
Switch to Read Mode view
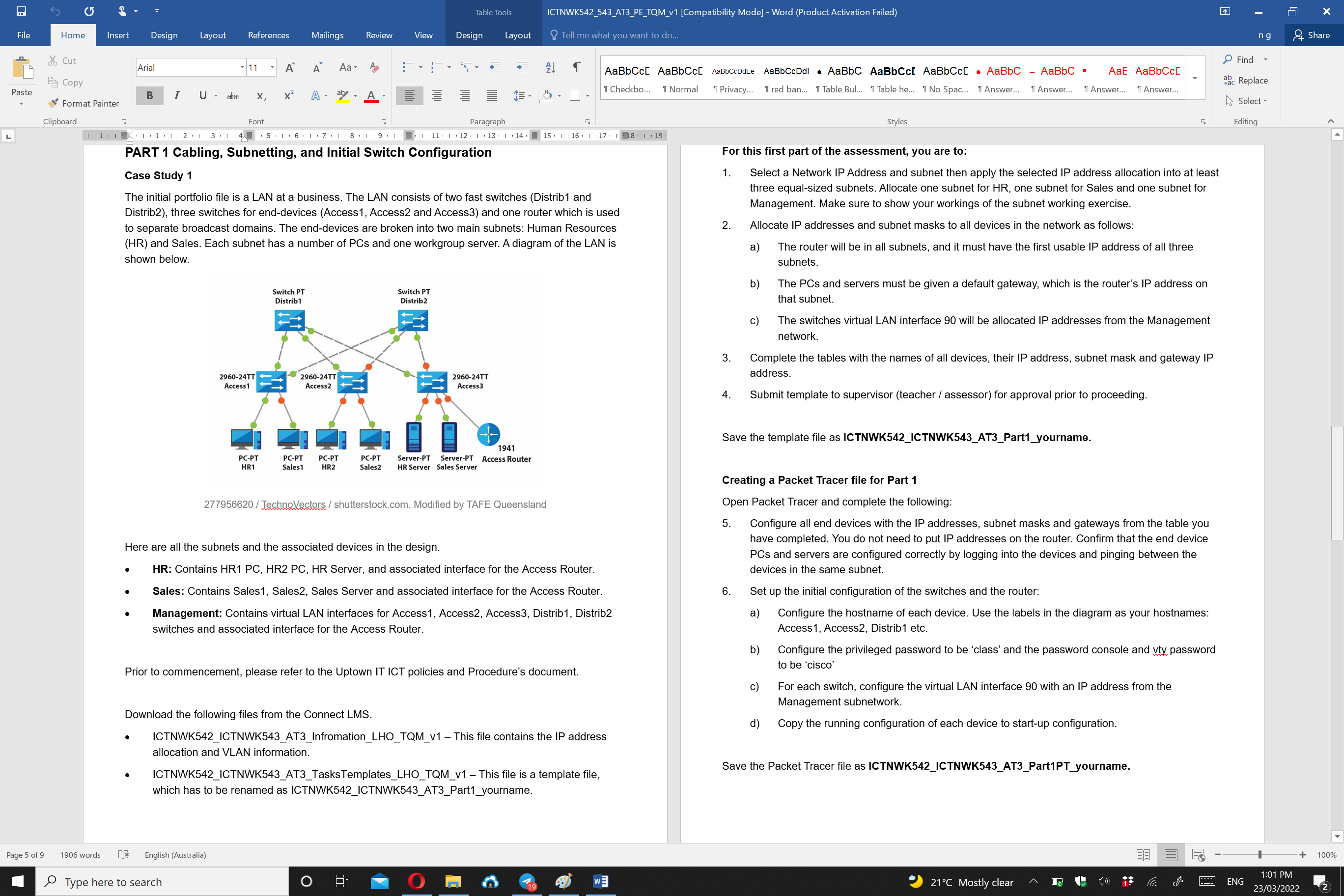click(x=1144, y=855)
